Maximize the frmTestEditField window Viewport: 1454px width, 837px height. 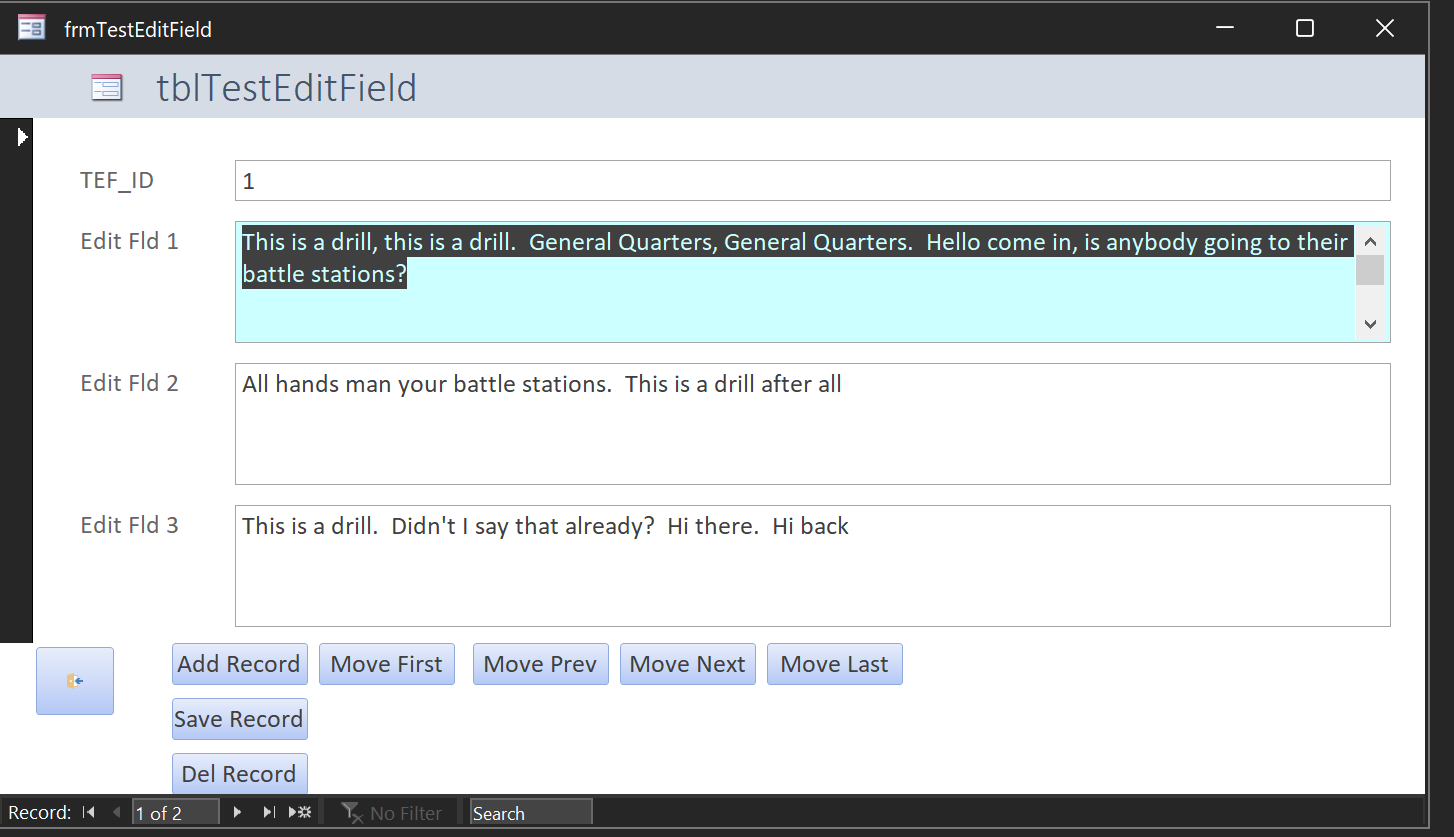[1305, 28]
